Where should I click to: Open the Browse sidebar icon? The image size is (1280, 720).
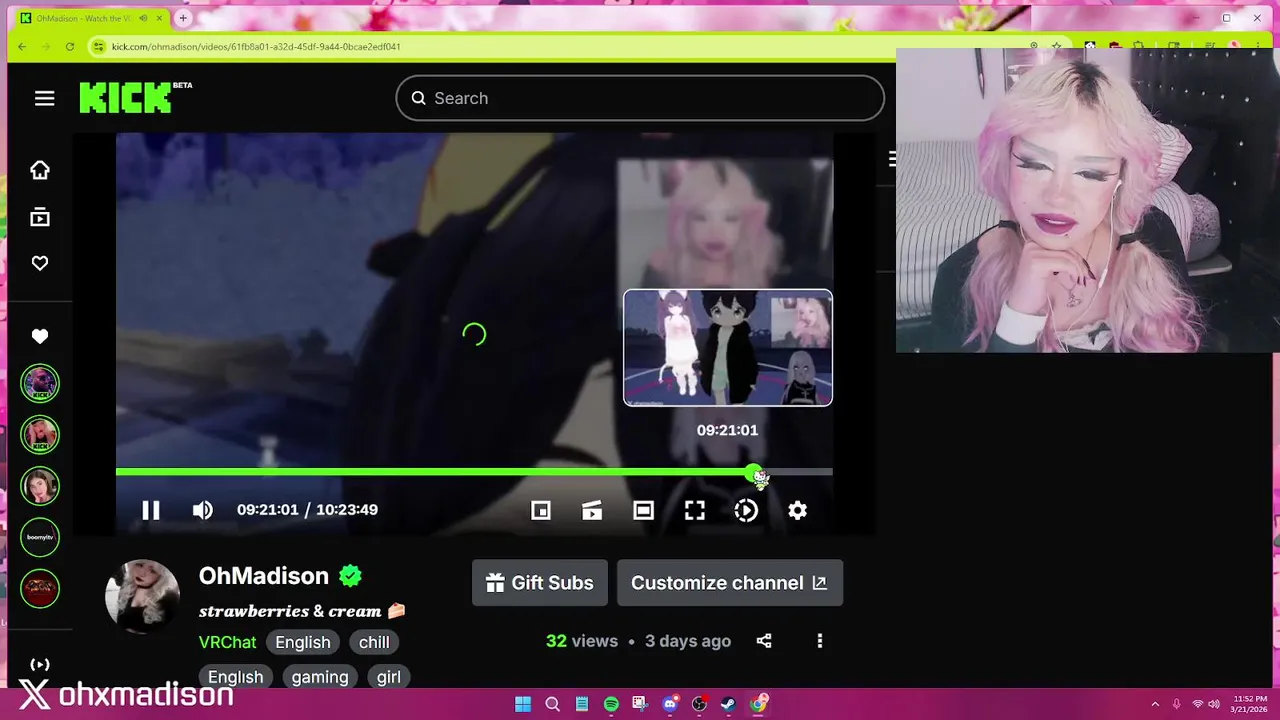pyautogui.click(x=40, y=217)
